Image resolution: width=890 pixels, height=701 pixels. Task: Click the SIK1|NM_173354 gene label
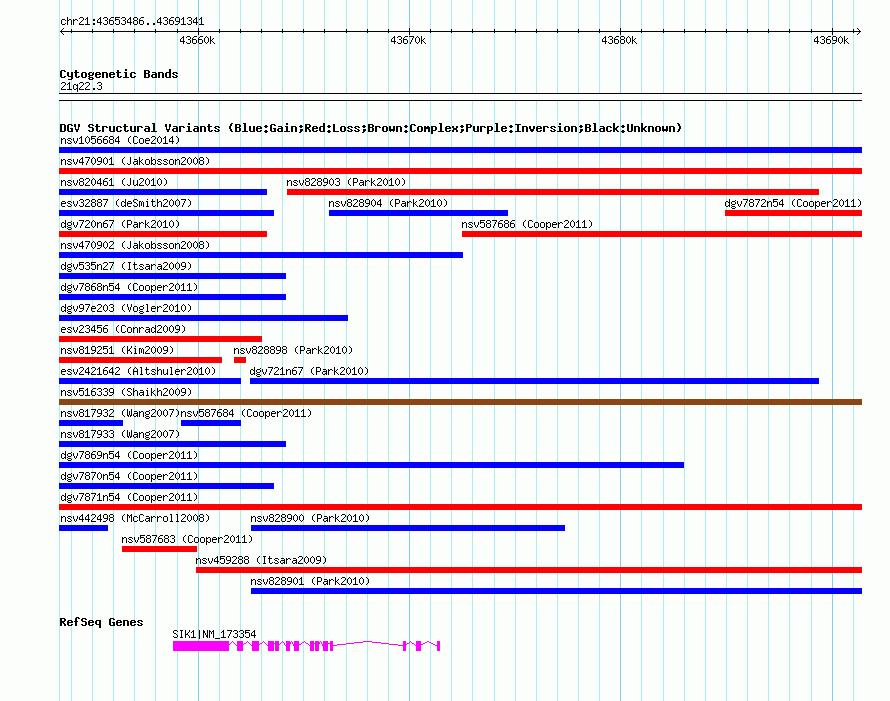point(214,634)
